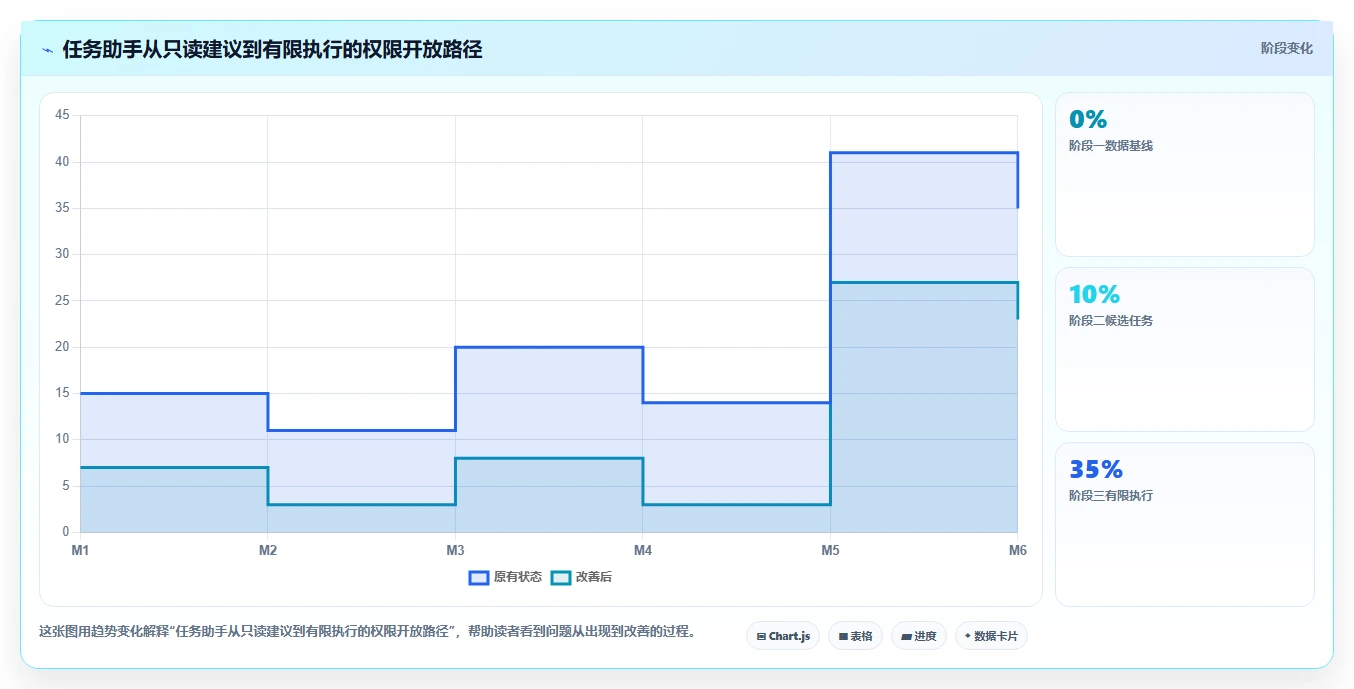The image size is (1354, 689).
Task: Click the M4 x-axis label
Action: click(643, 550)
